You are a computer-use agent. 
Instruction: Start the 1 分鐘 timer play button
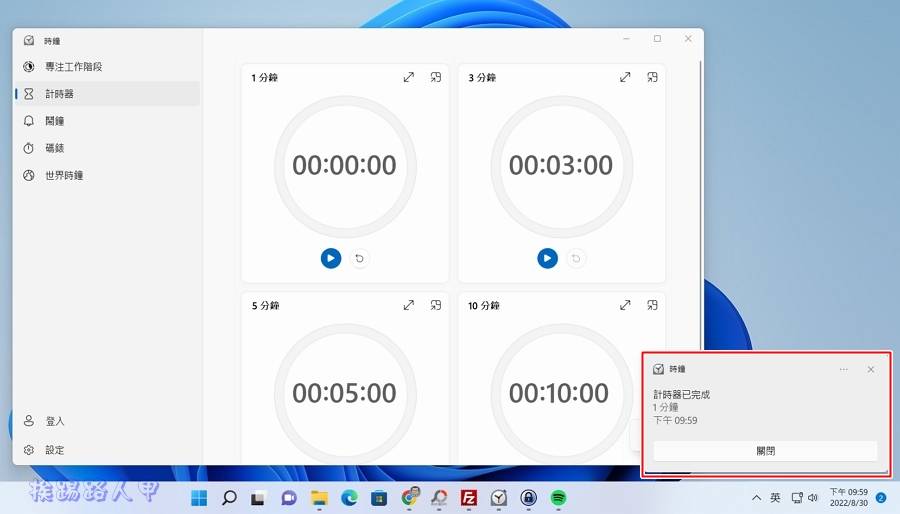(x=331, y=259)
